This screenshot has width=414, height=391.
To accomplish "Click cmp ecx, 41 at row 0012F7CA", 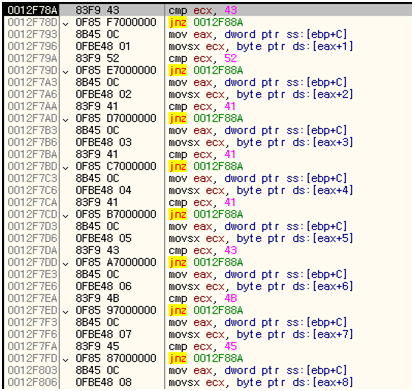I will click(202, 202).
